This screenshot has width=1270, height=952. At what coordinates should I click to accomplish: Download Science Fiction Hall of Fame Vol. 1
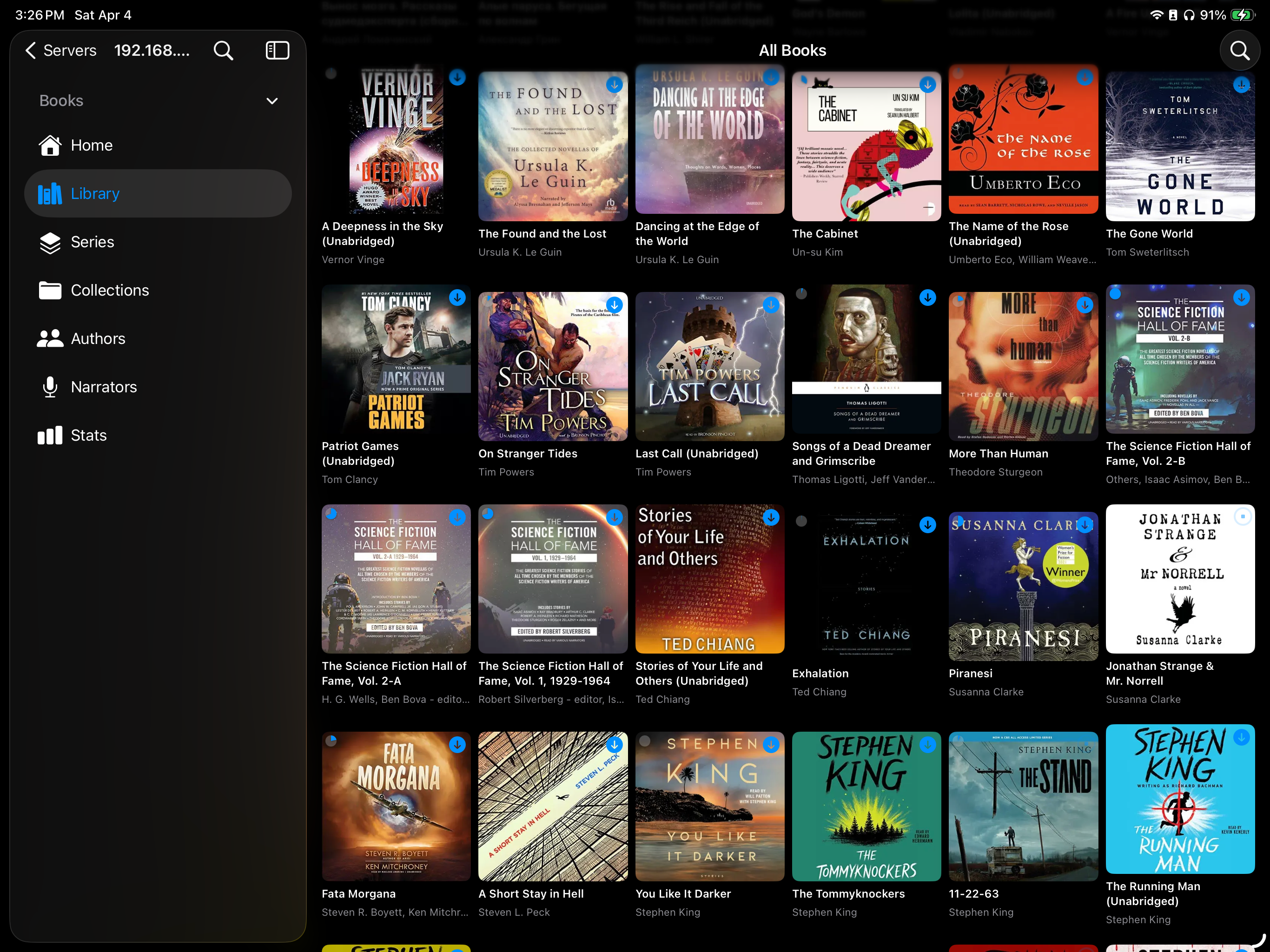click(615, 517)
